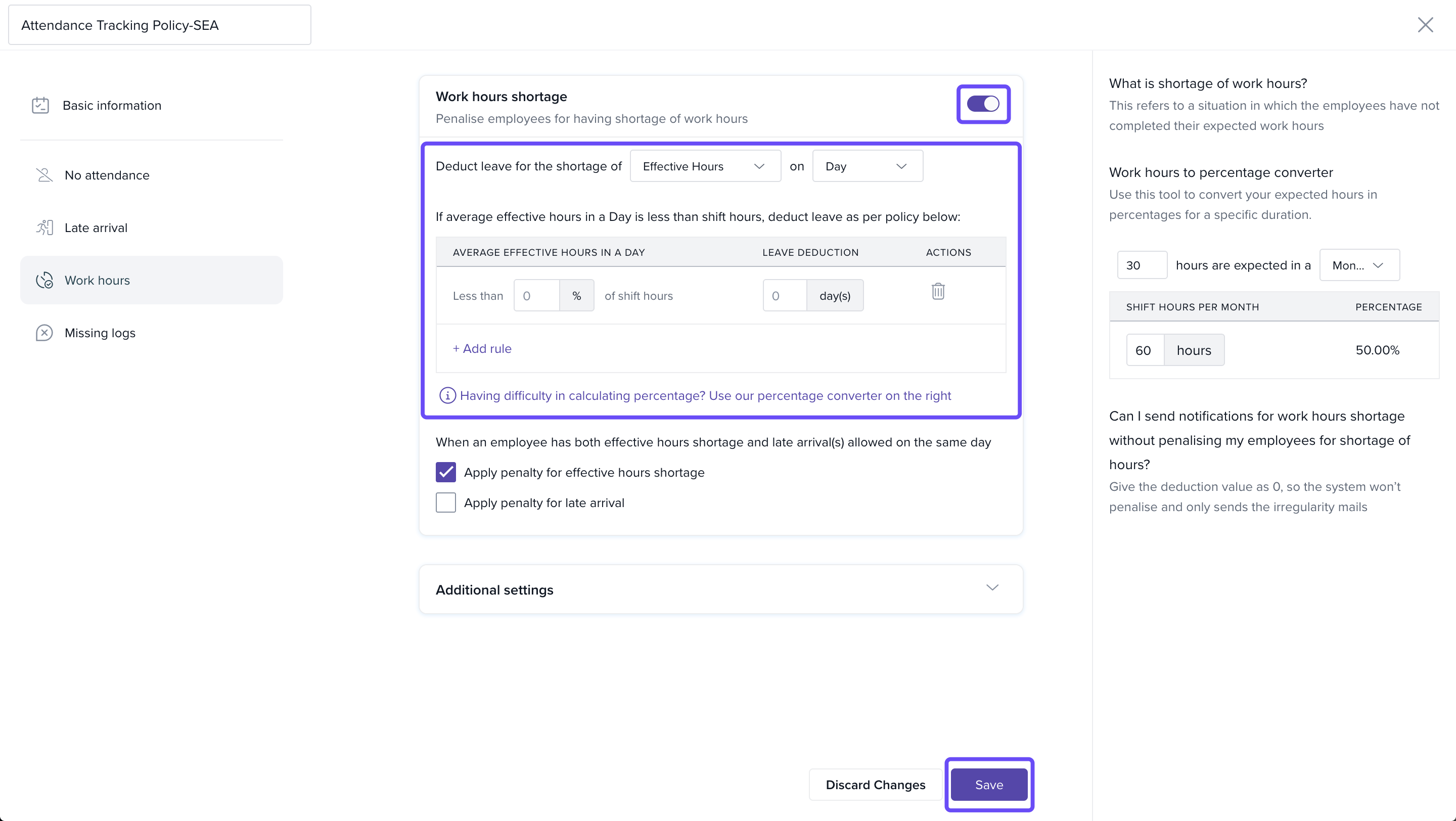
Task: Delete the rule with trash icon
Action: click(938, 292)
